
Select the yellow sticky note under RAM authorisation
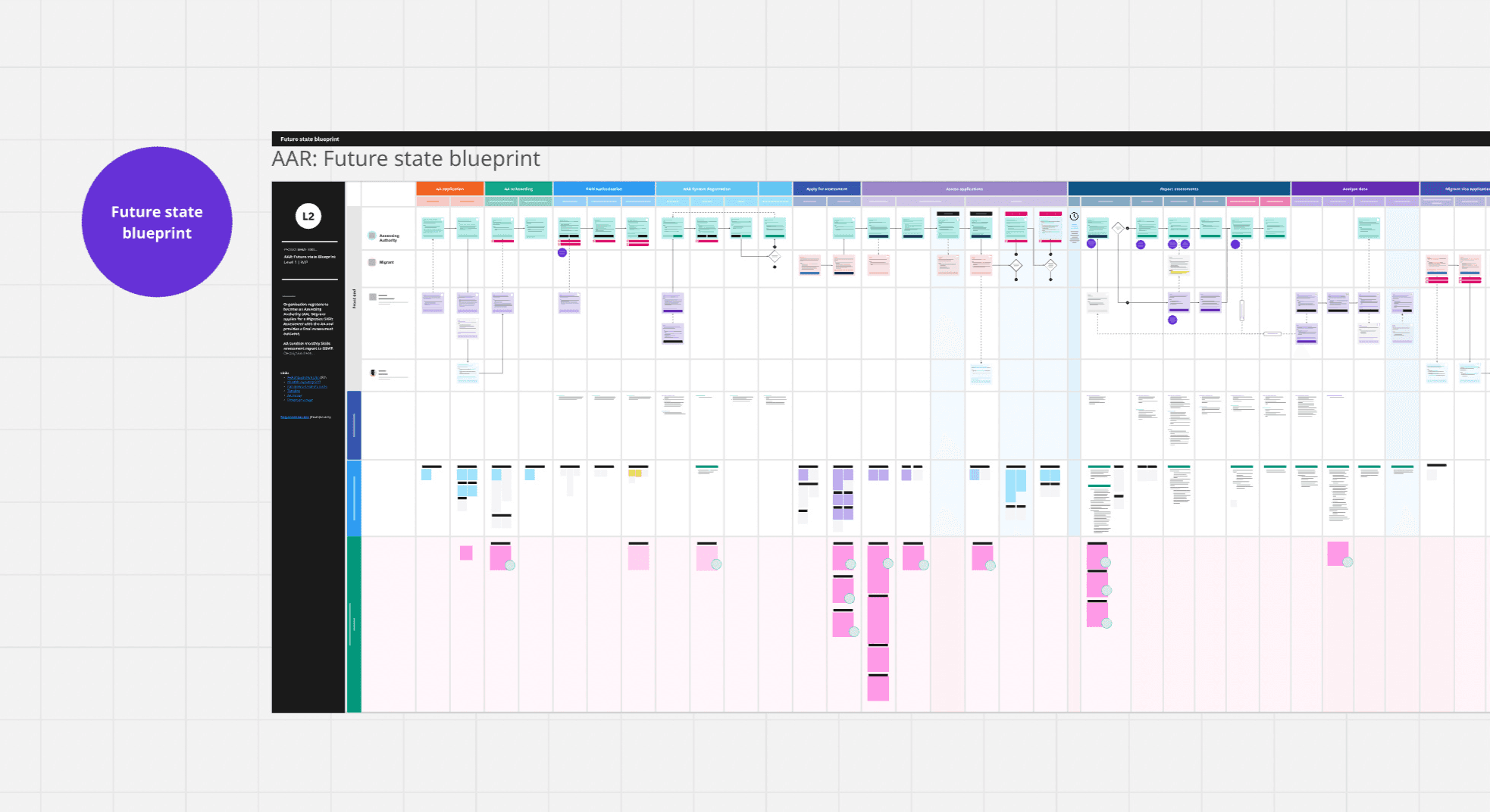(x=635, y=473)
